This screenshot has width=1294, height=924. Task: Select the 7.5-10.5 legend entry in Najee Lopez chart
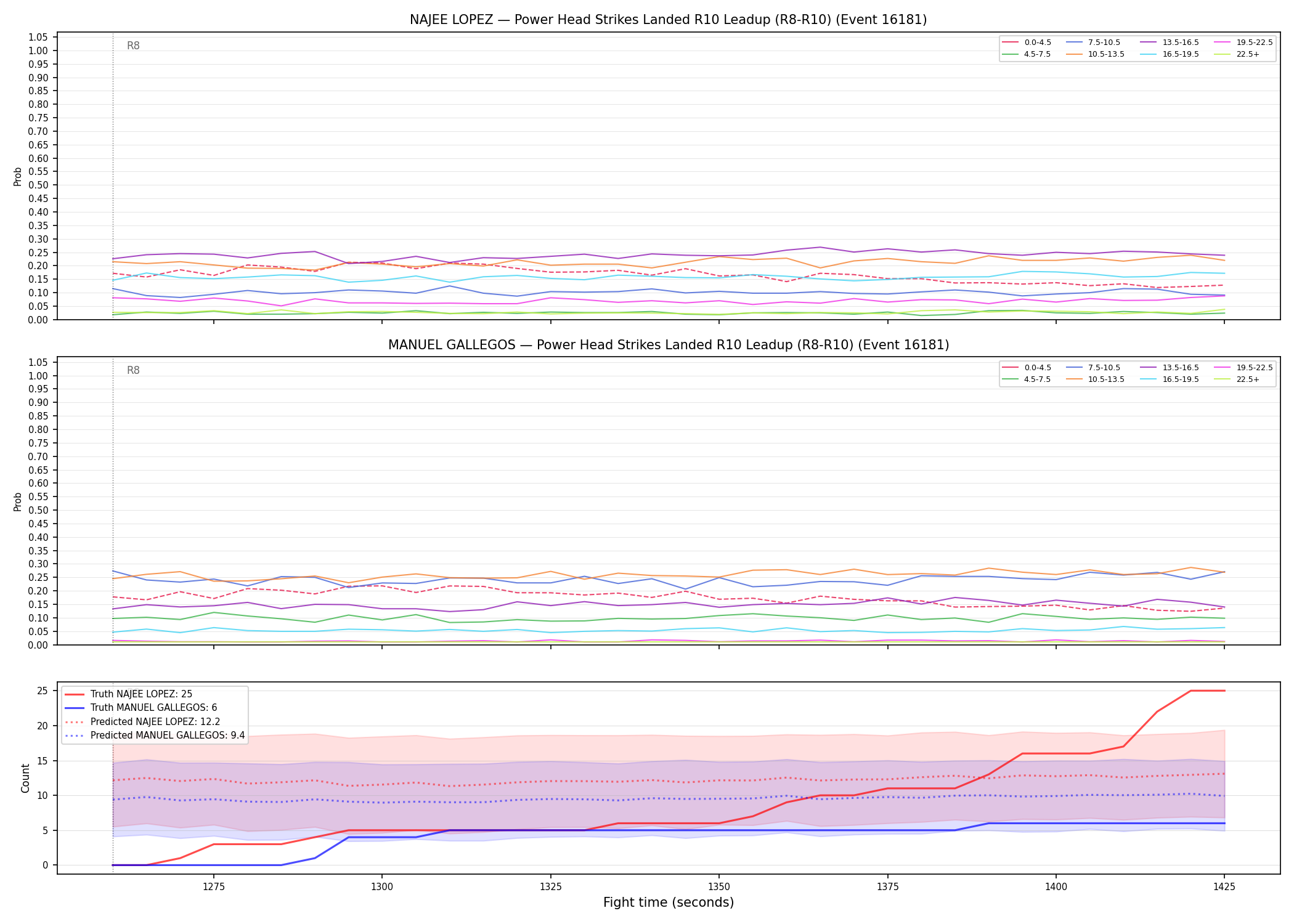tap(1093, 43)
